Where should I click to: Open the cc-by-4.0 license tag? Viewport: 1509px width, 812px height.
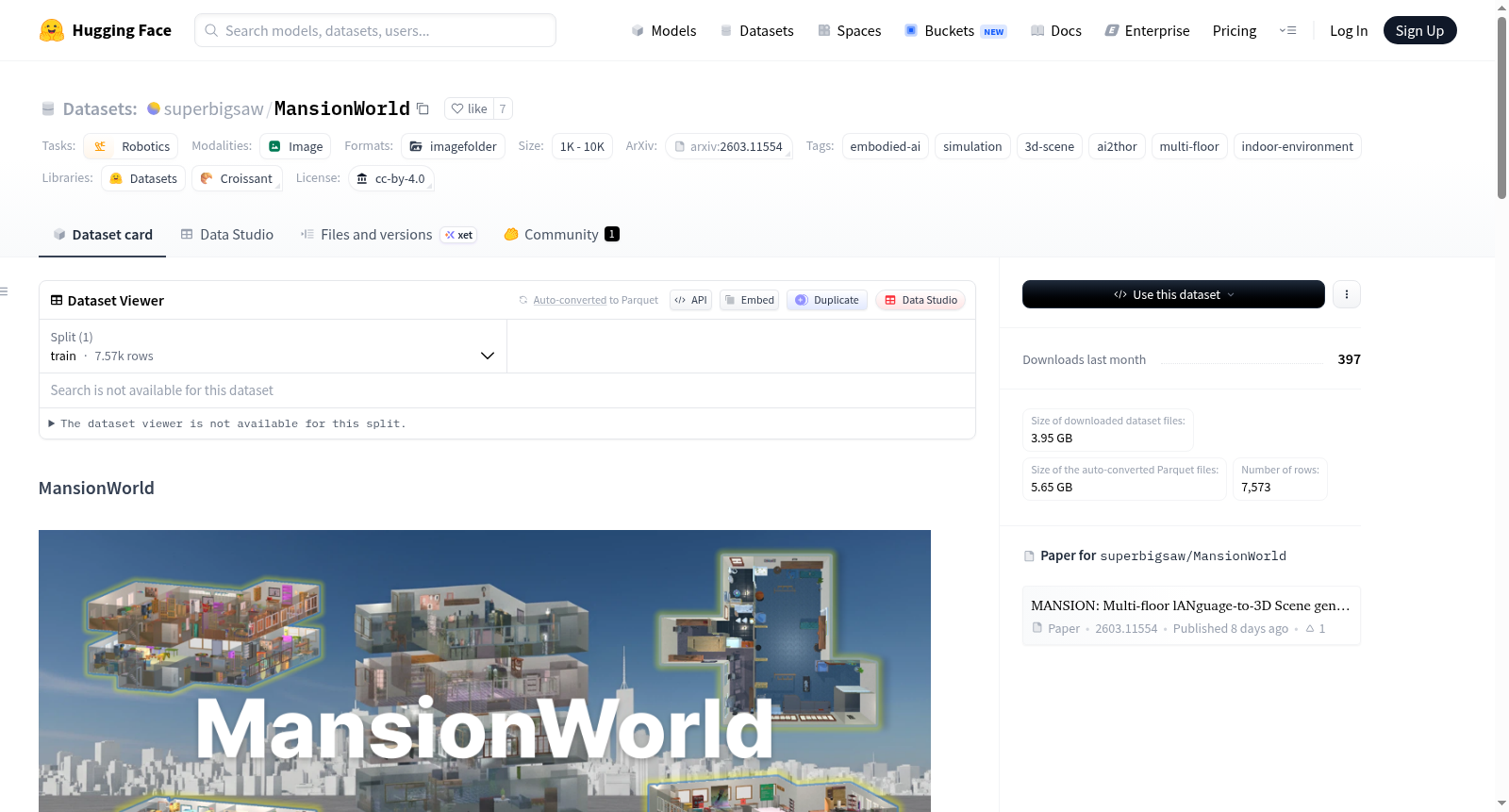(391, 178)
